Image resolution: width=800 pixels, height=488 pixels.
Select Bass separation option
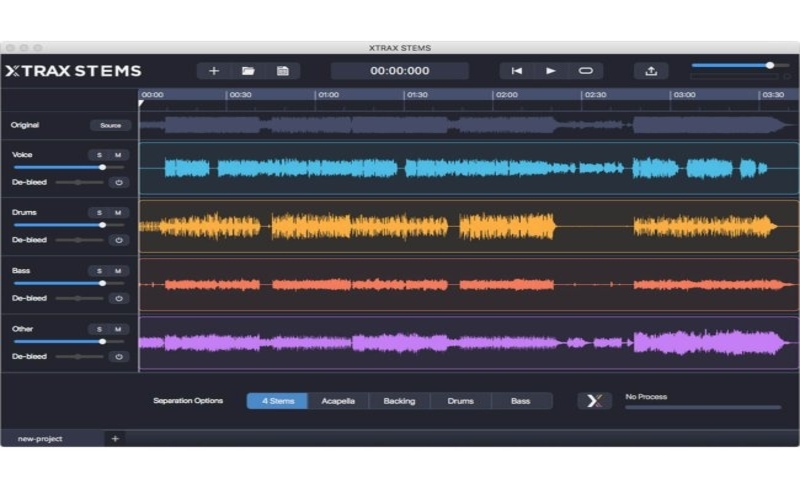pos(521,401)
